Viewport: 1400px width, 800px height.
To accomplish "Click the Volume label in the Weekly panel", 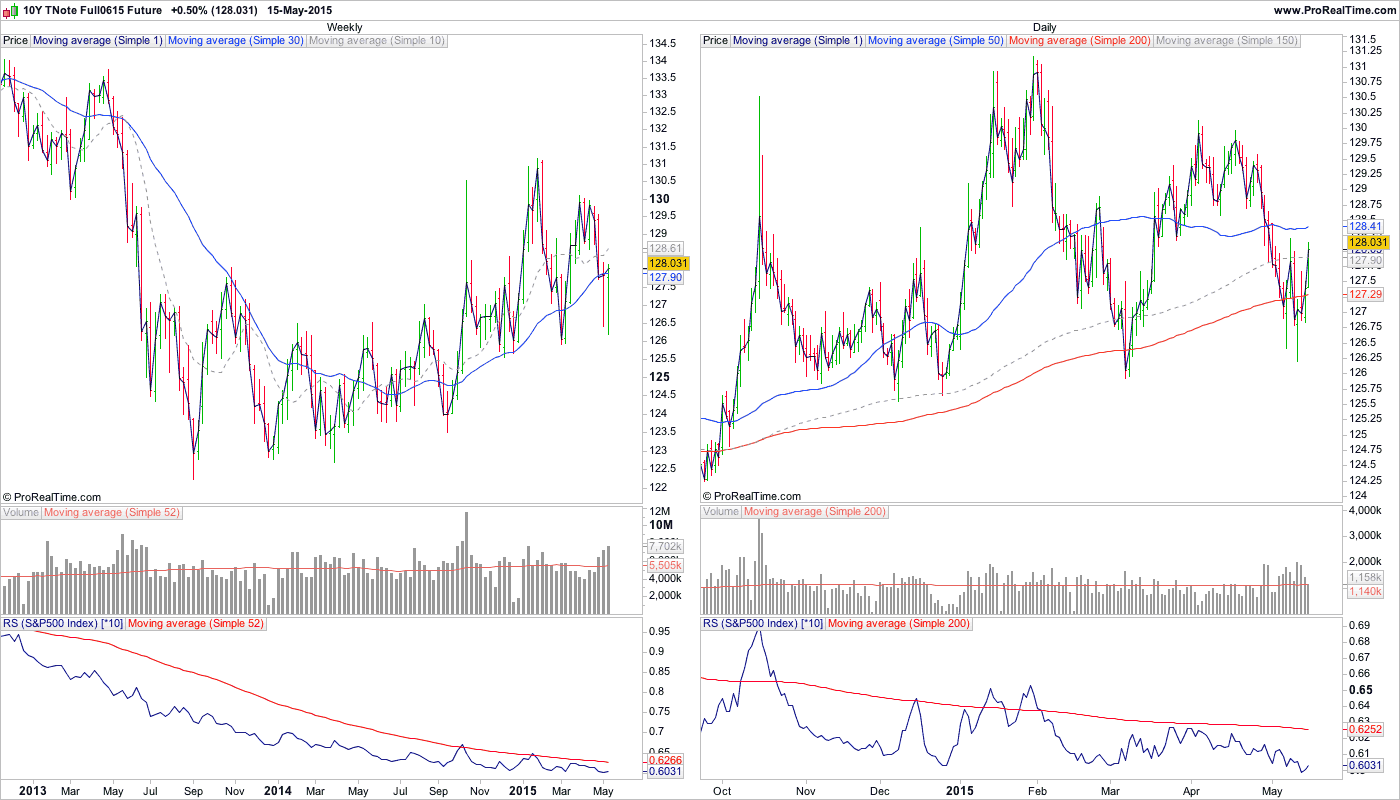I will [x=21, y=513].
